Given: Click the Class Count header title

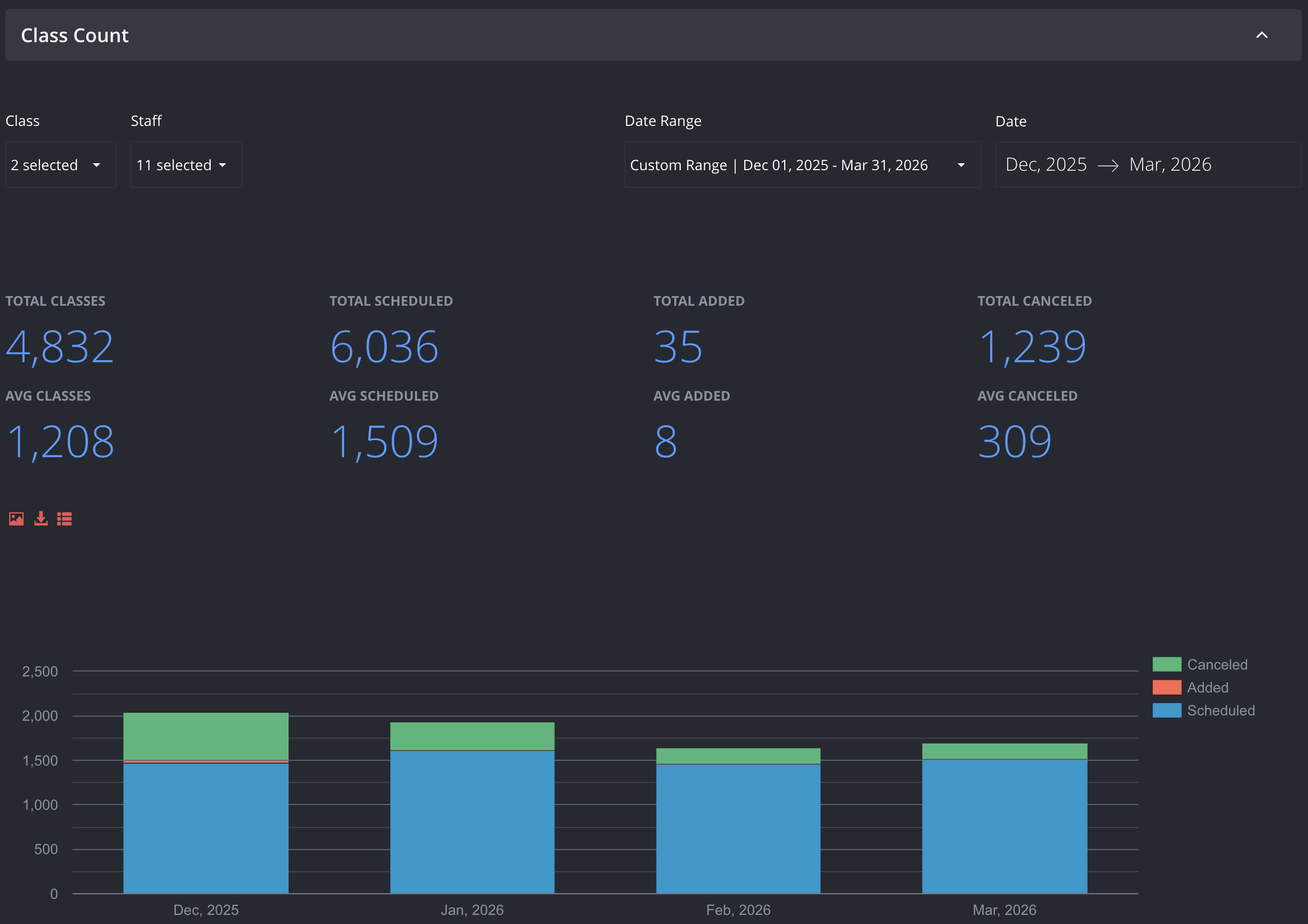Looking at the screenshot, I should click(x=75, y=35).
